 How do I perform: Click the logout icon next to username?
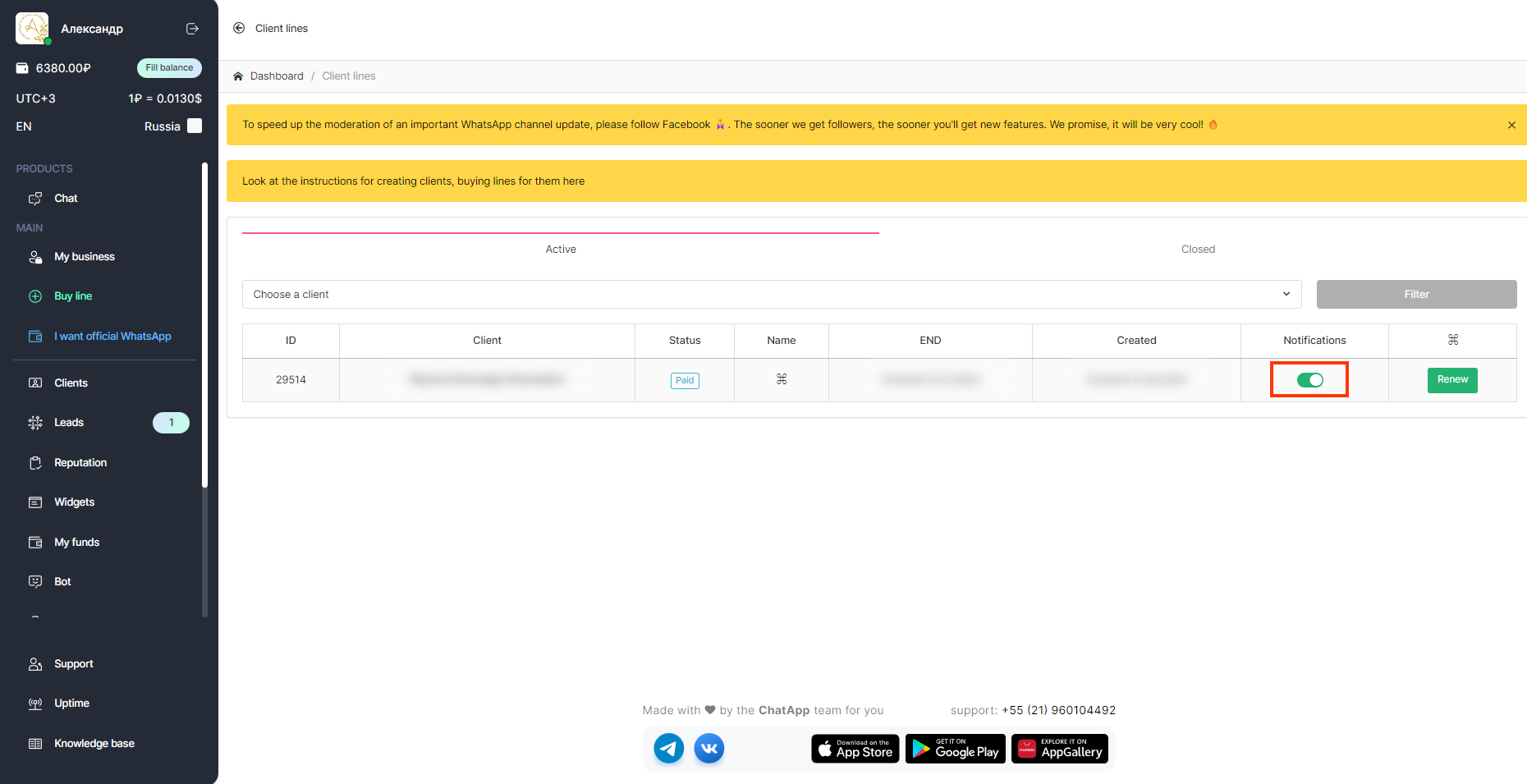(192, 29)
